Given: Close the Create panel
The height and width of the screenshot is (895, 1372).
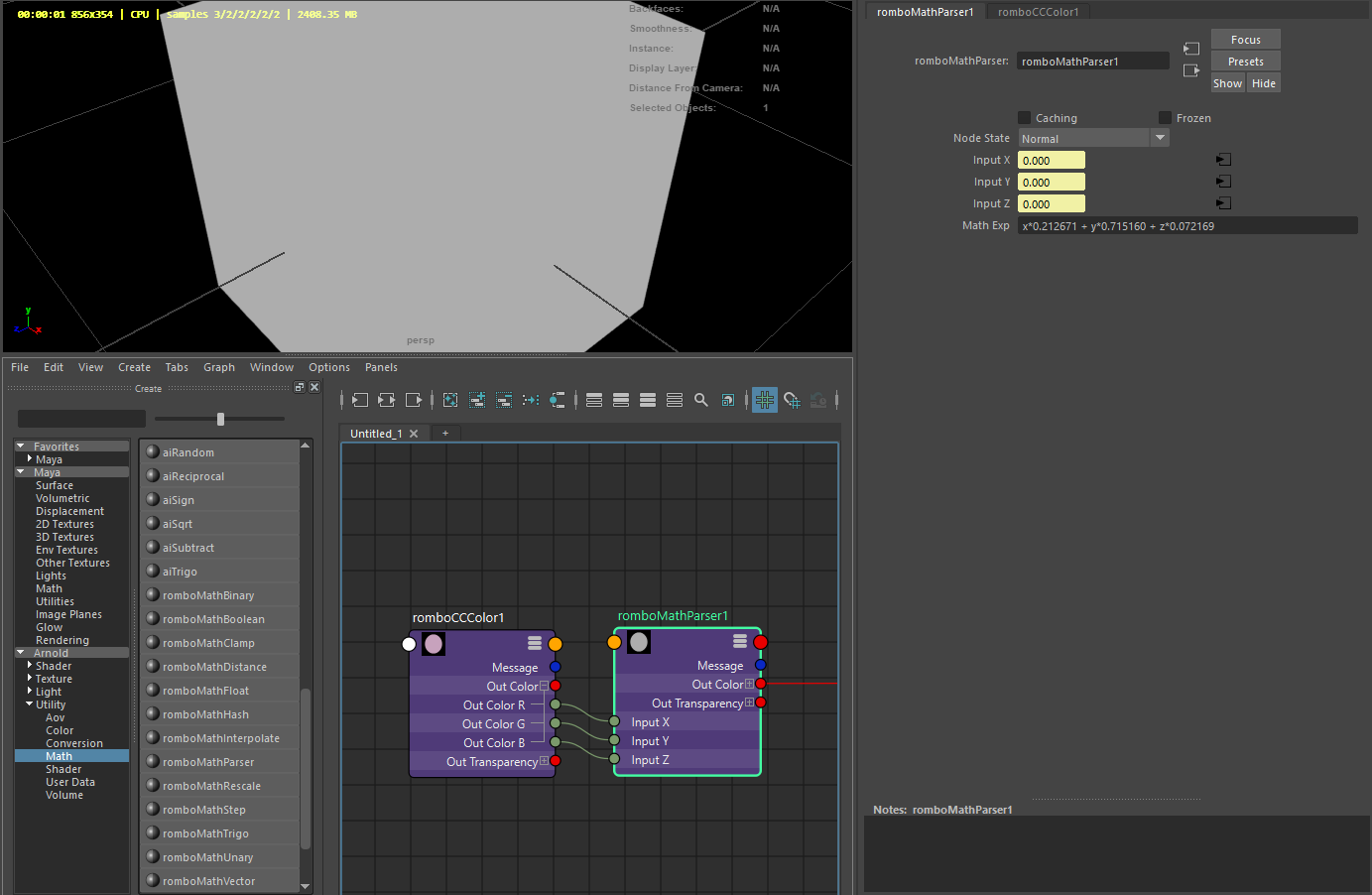Looking at the screenshot, I should coord(314,387).
